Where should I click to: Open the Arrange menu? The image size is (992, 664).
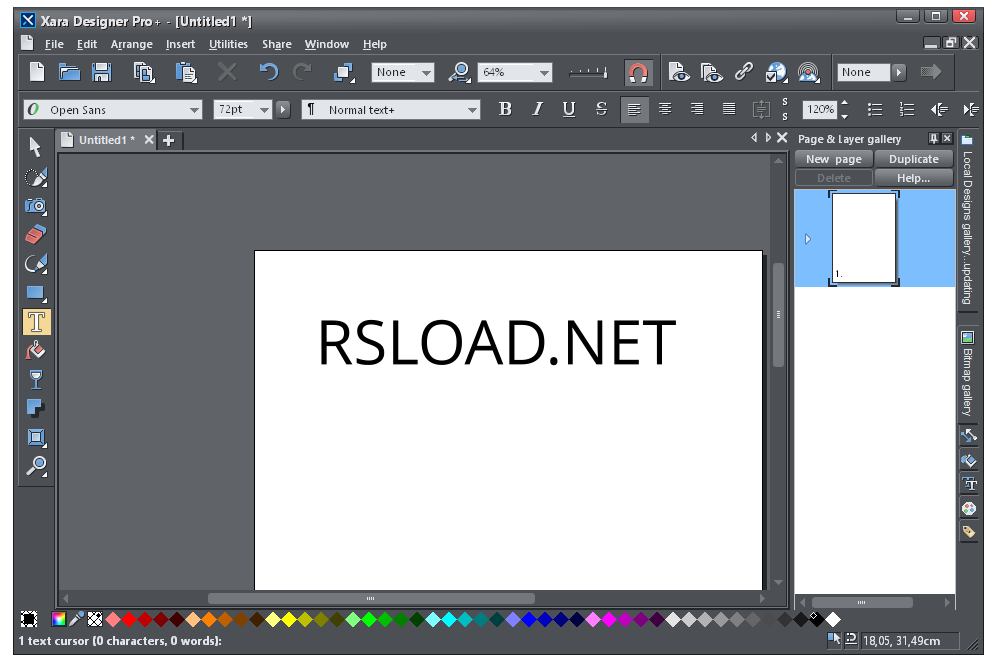(x=132, y=44)
